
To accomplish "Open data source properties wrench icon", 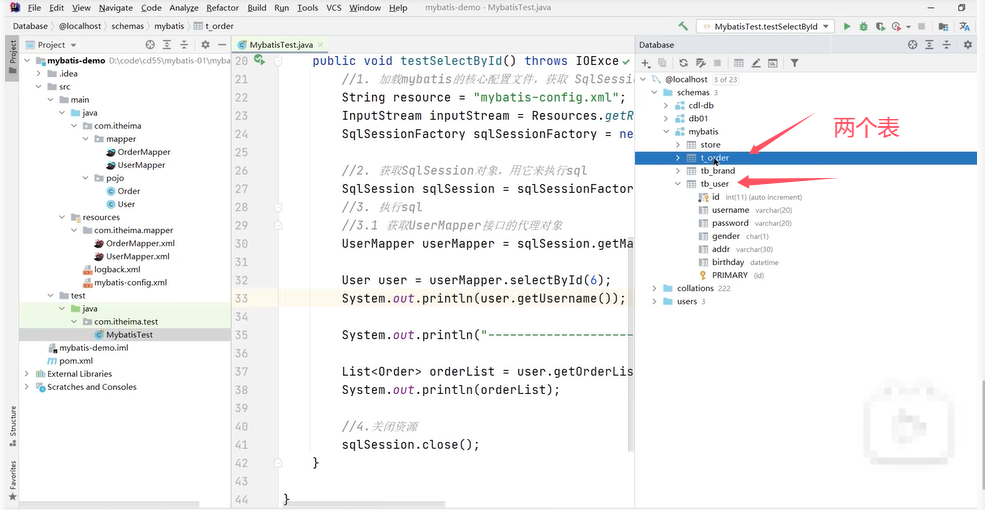I will [x=700, y=63].
